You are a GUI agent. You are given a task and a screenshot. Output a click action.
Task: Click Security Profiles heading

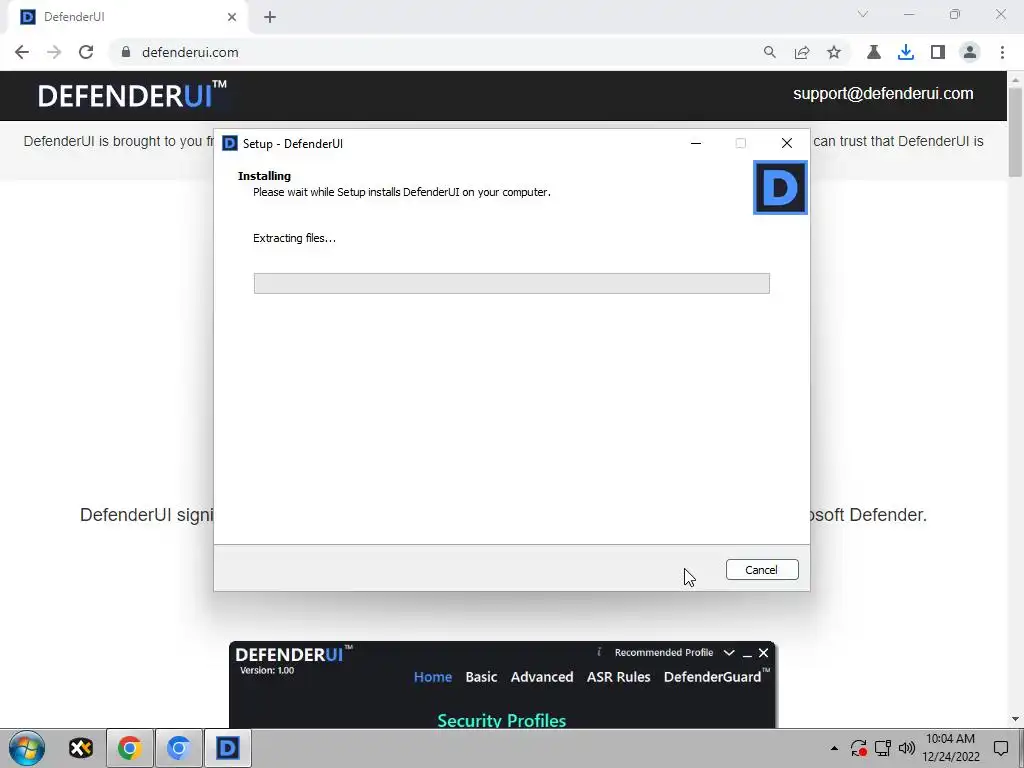[x=502, y=720]
